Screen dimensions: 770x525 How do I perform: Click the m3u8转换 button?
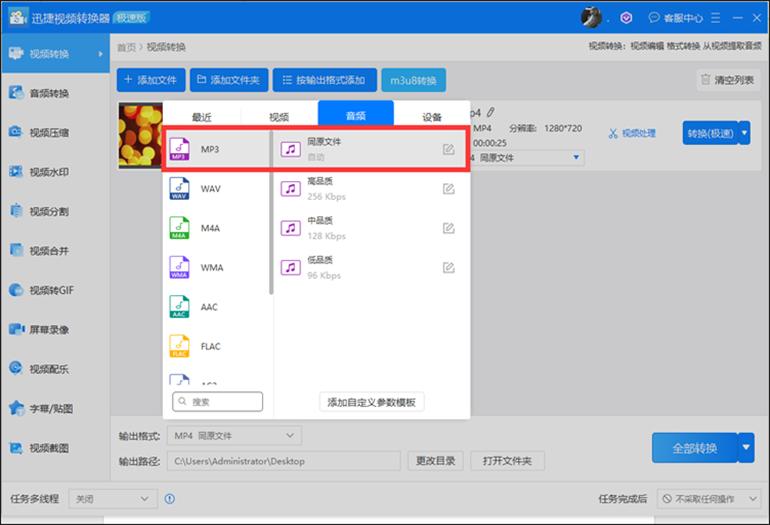413,80
